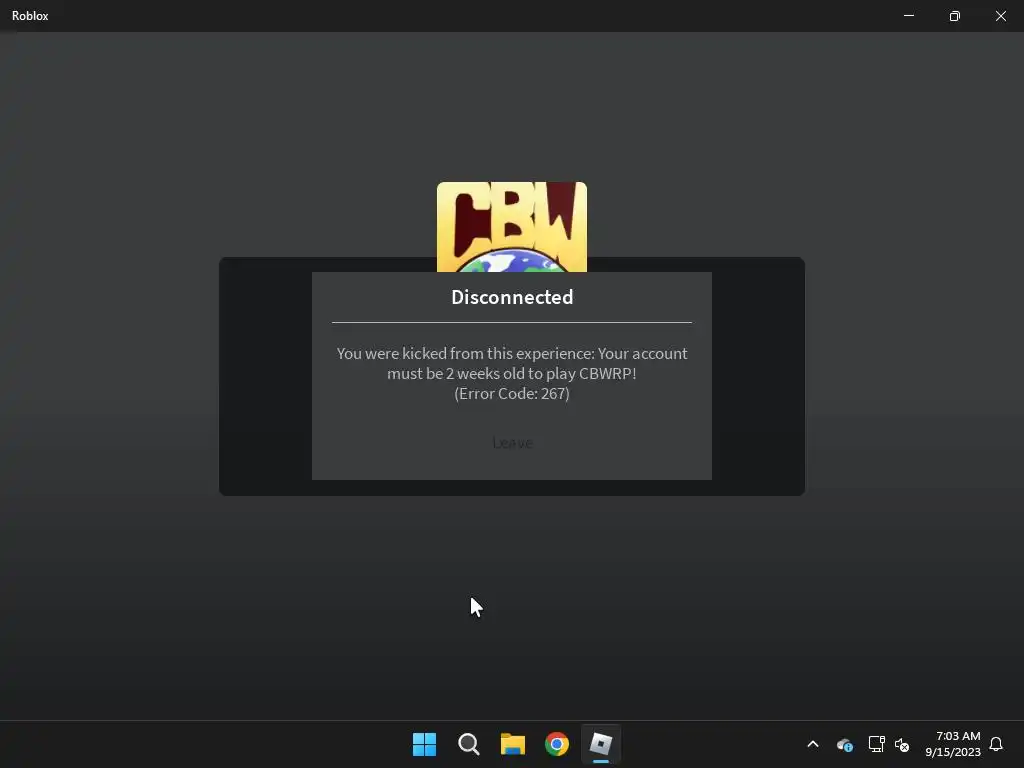Click the Leave button in dialog
The width and height of the screenshot is (1024, 768).
[x=512, y=443]
